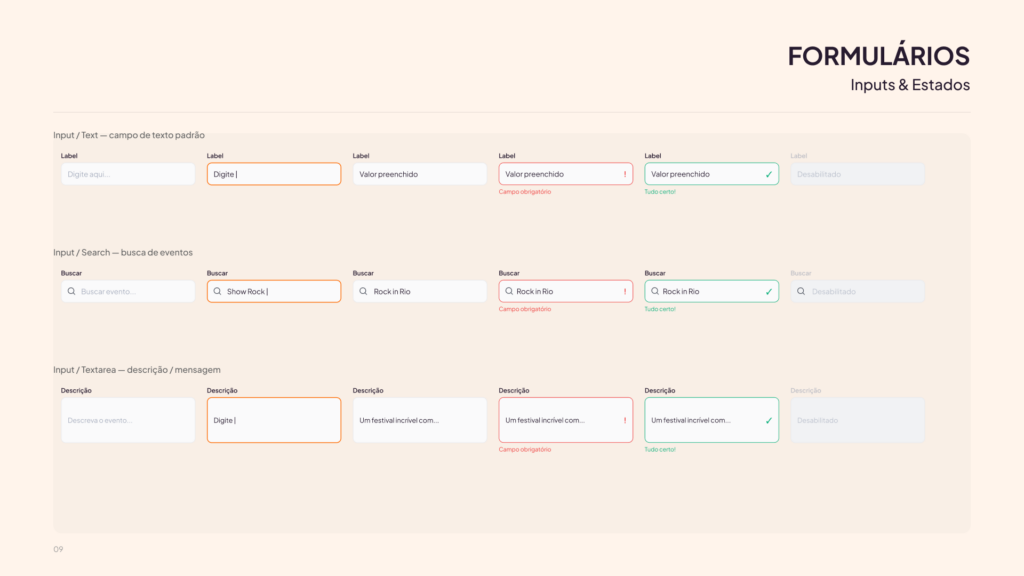The height and width of the screenshot is (576, 1024).
Task: Click the red exclamation icon in the Valor preenchido text field
Action: click(x=625, y=174)
